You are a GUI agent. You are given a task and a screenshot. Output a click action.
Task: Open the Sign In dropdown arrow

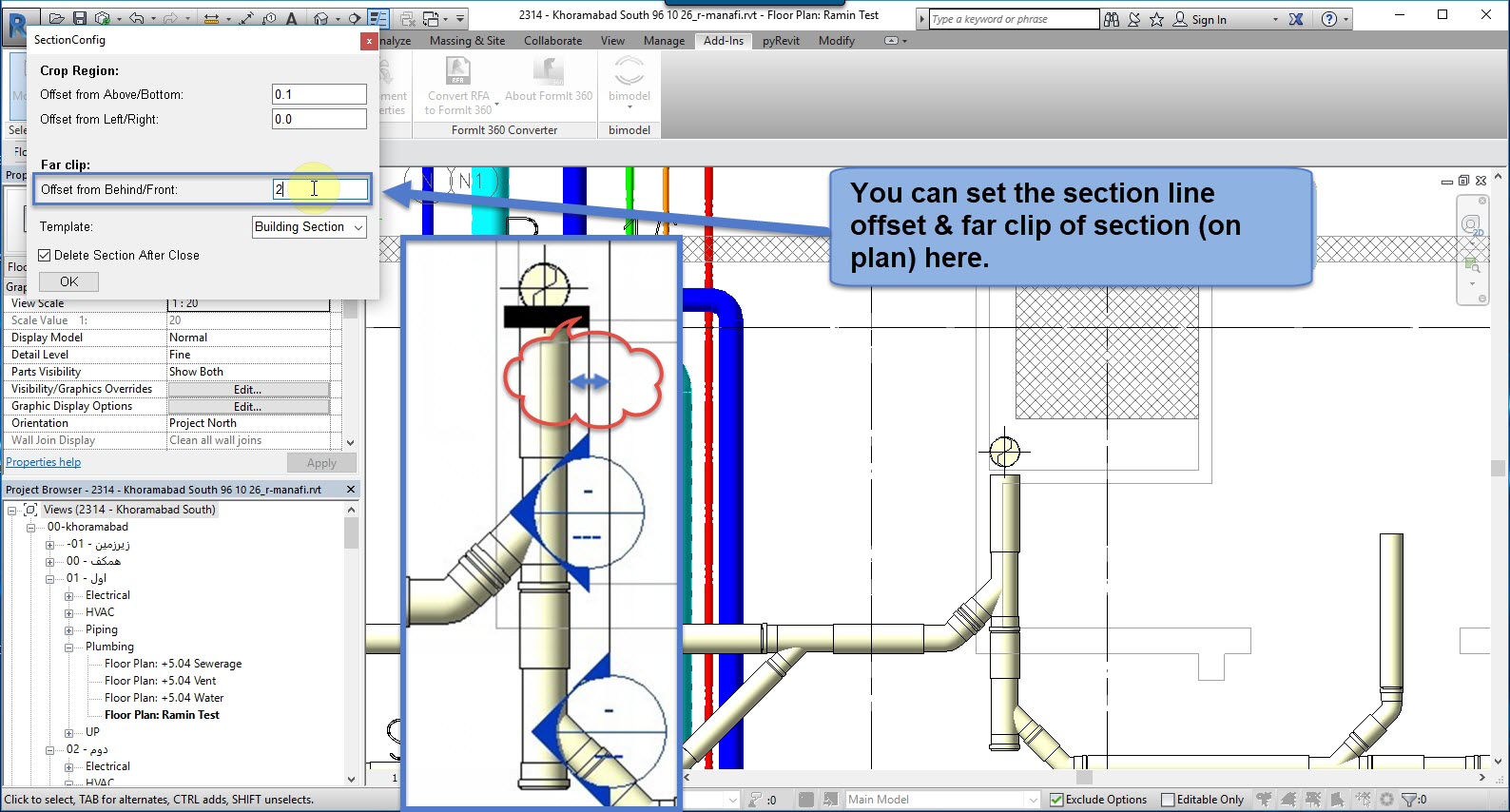[x=1275, y=20]
